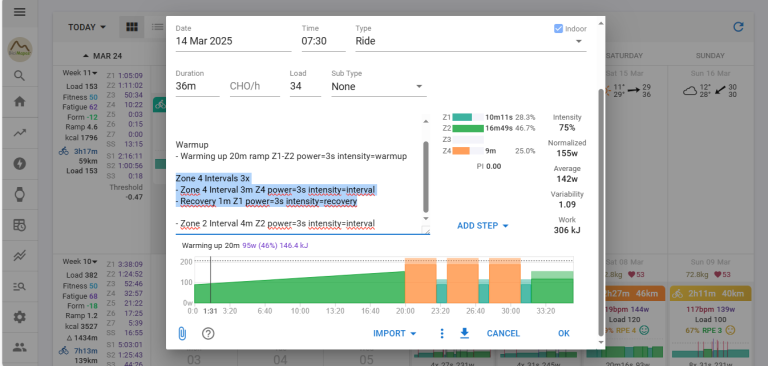The image size is (768, 366).
Task: Download the workout file icon
Action: pos(464,334)
